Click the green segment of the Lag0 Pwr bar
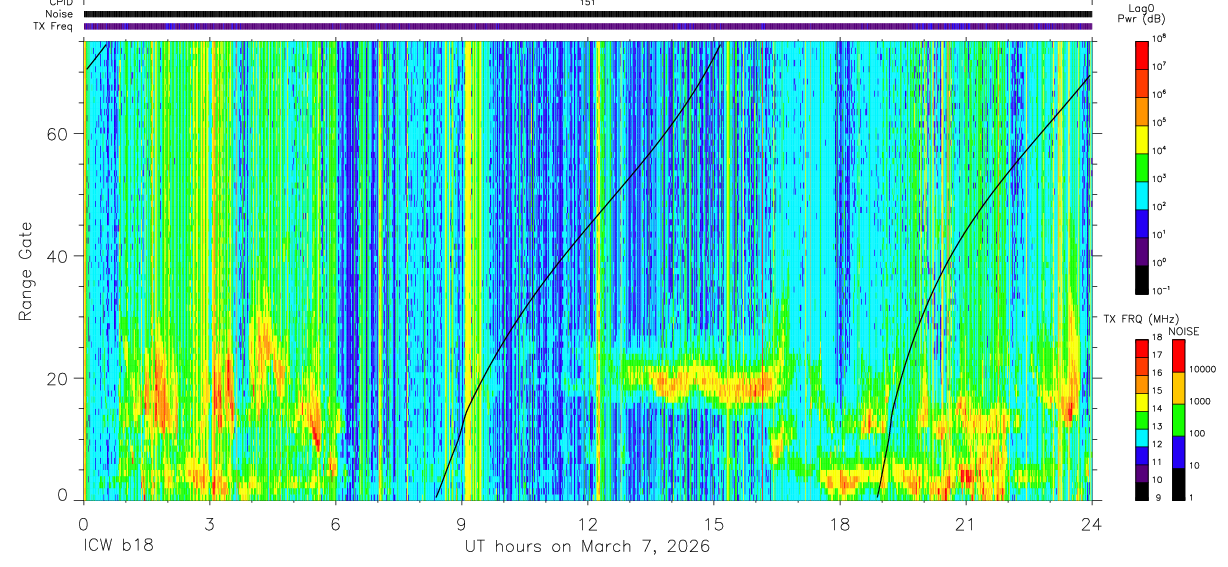Viewport: 1228px width, 567px height. click(1142, 167)
